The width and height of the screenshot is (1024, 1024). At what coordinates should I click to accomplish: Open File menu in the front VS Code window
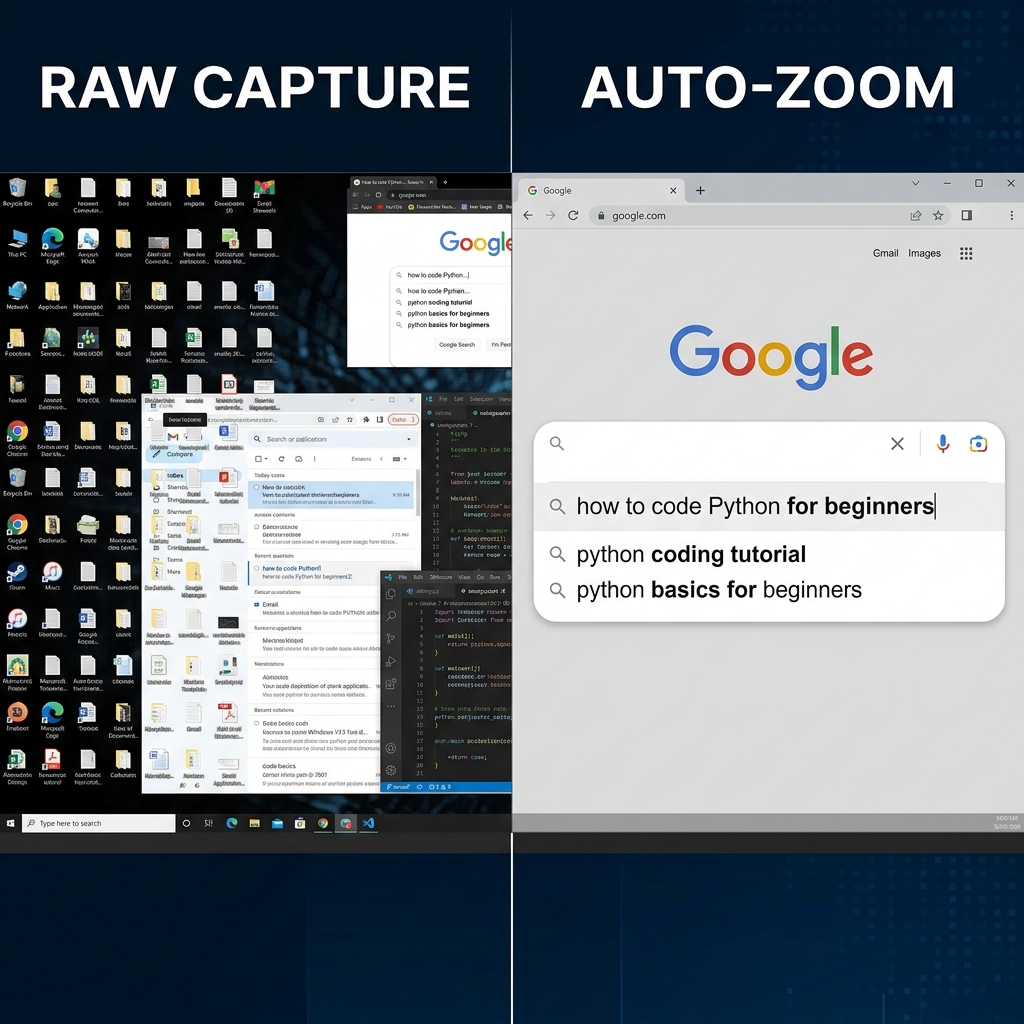pyautogui.click(x=403, y=577)
